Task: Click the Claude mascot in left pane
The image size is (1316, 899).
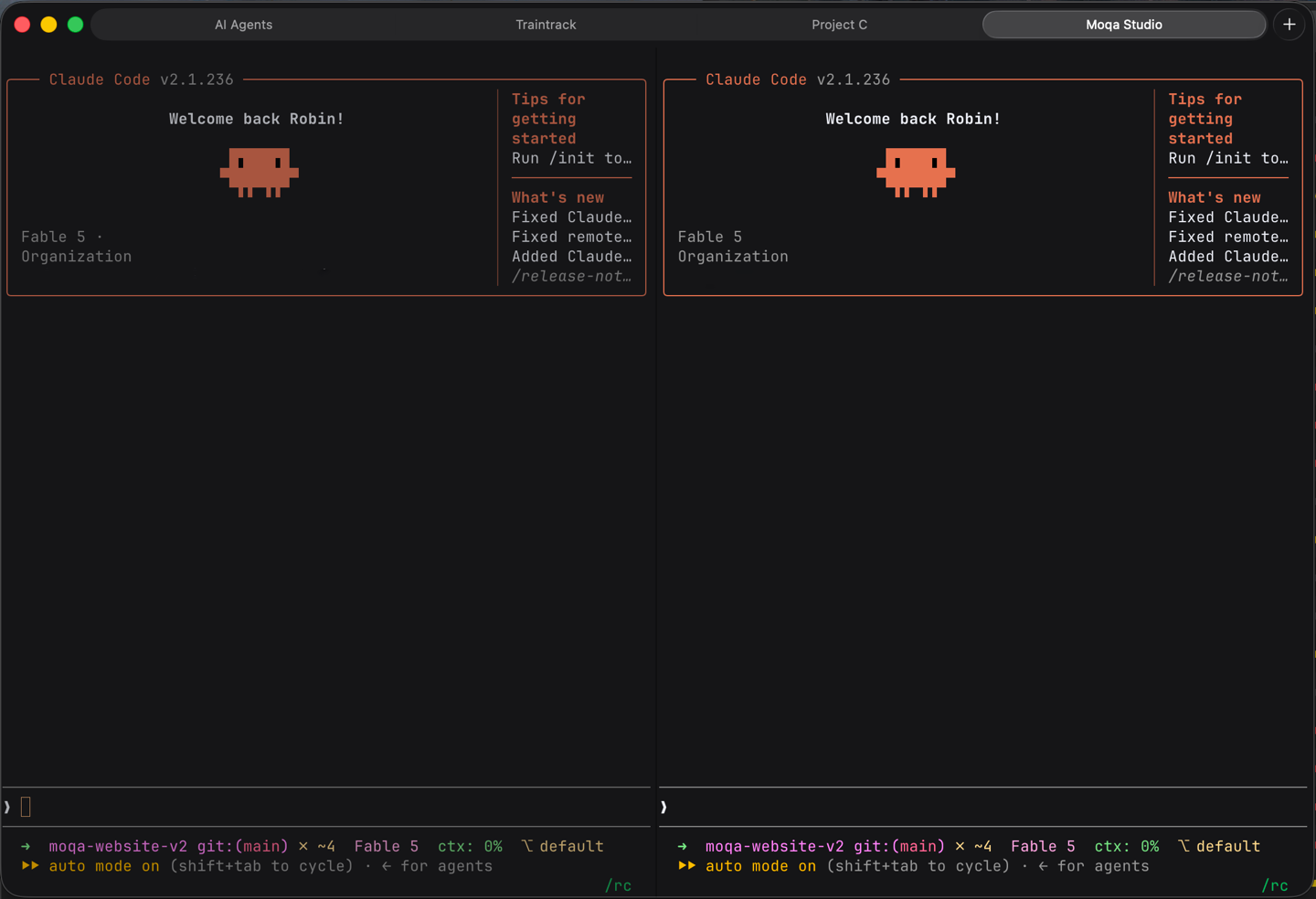Action: [x=259, y=173]
